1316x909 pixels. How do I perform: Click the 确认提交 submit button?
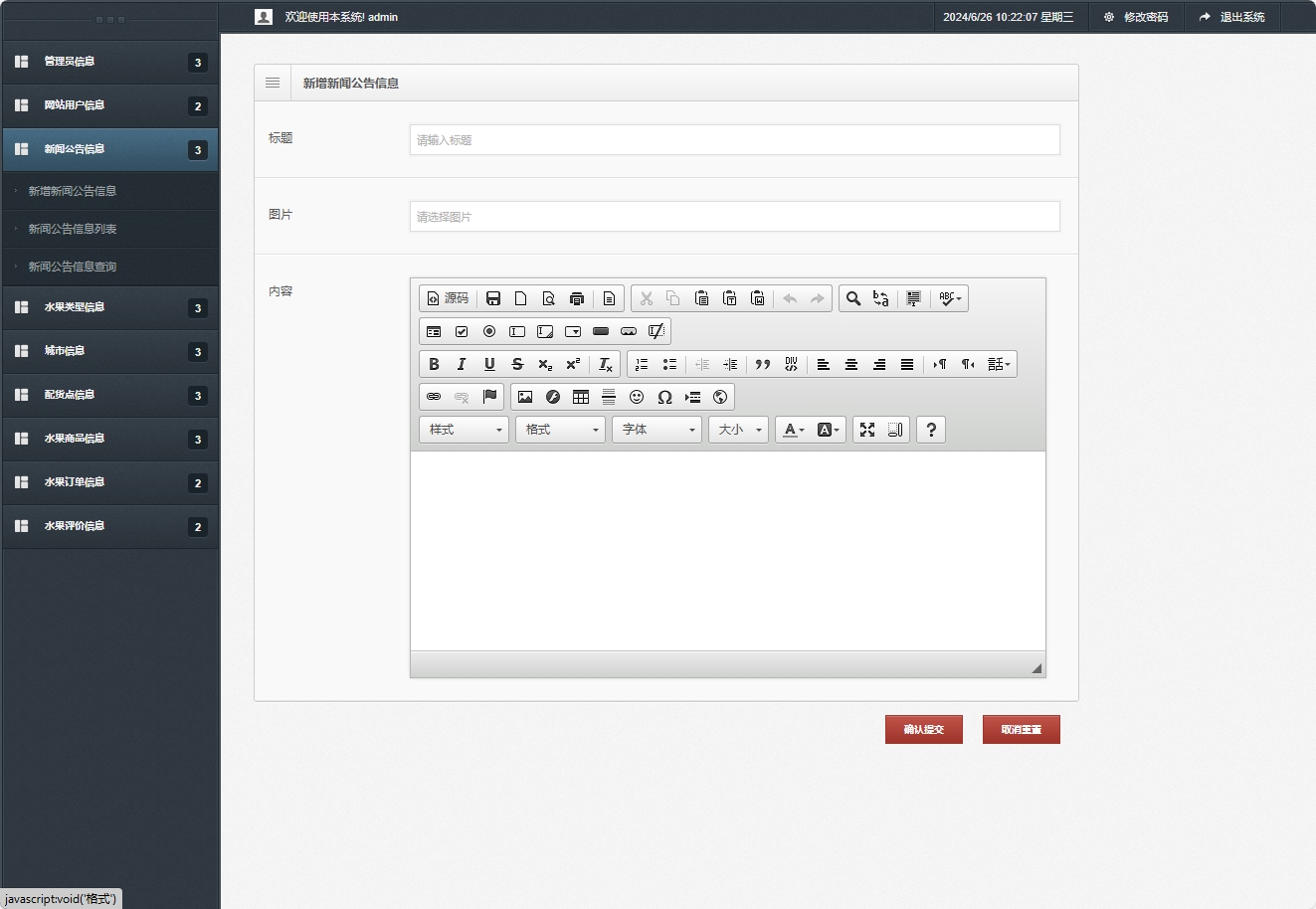924,730
